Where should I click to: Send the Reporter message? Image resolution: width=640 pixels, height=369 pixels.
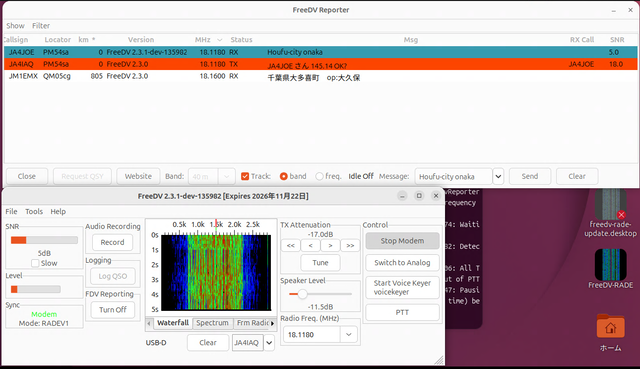(530, 176)
